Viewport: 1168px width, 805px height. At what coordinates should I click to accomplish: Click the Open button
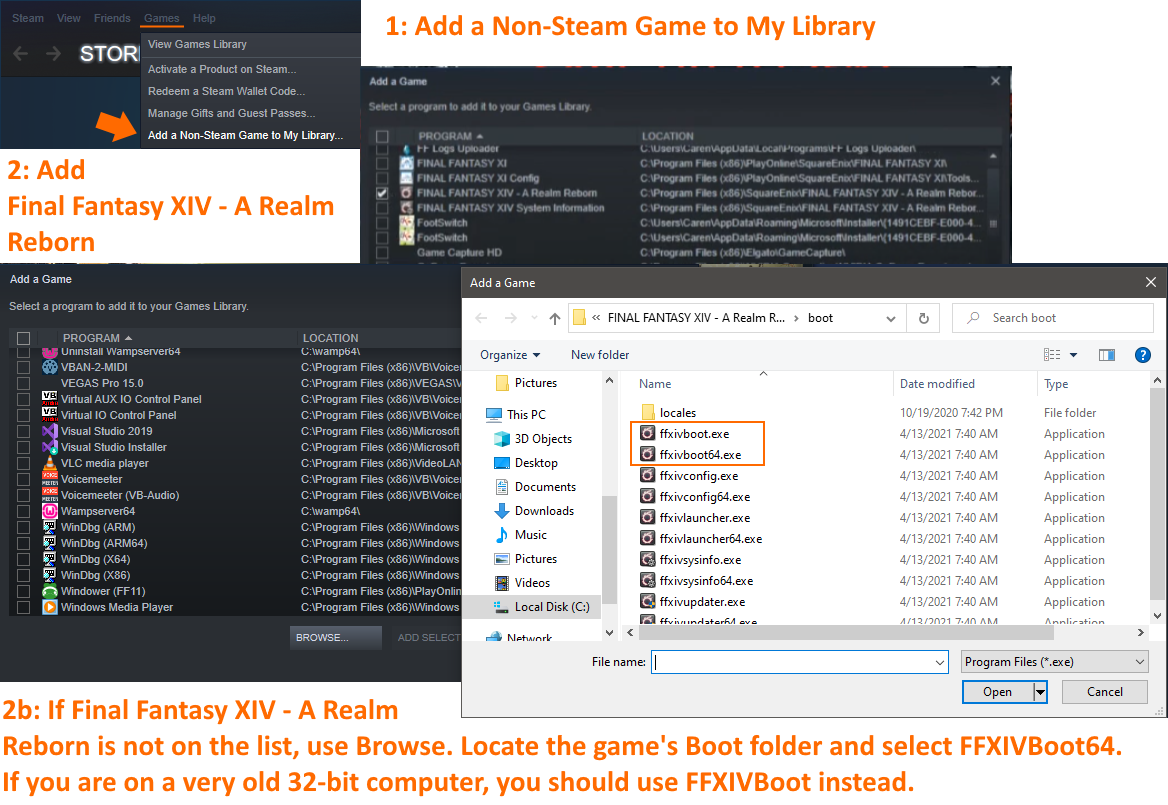[x=997, y=692]
